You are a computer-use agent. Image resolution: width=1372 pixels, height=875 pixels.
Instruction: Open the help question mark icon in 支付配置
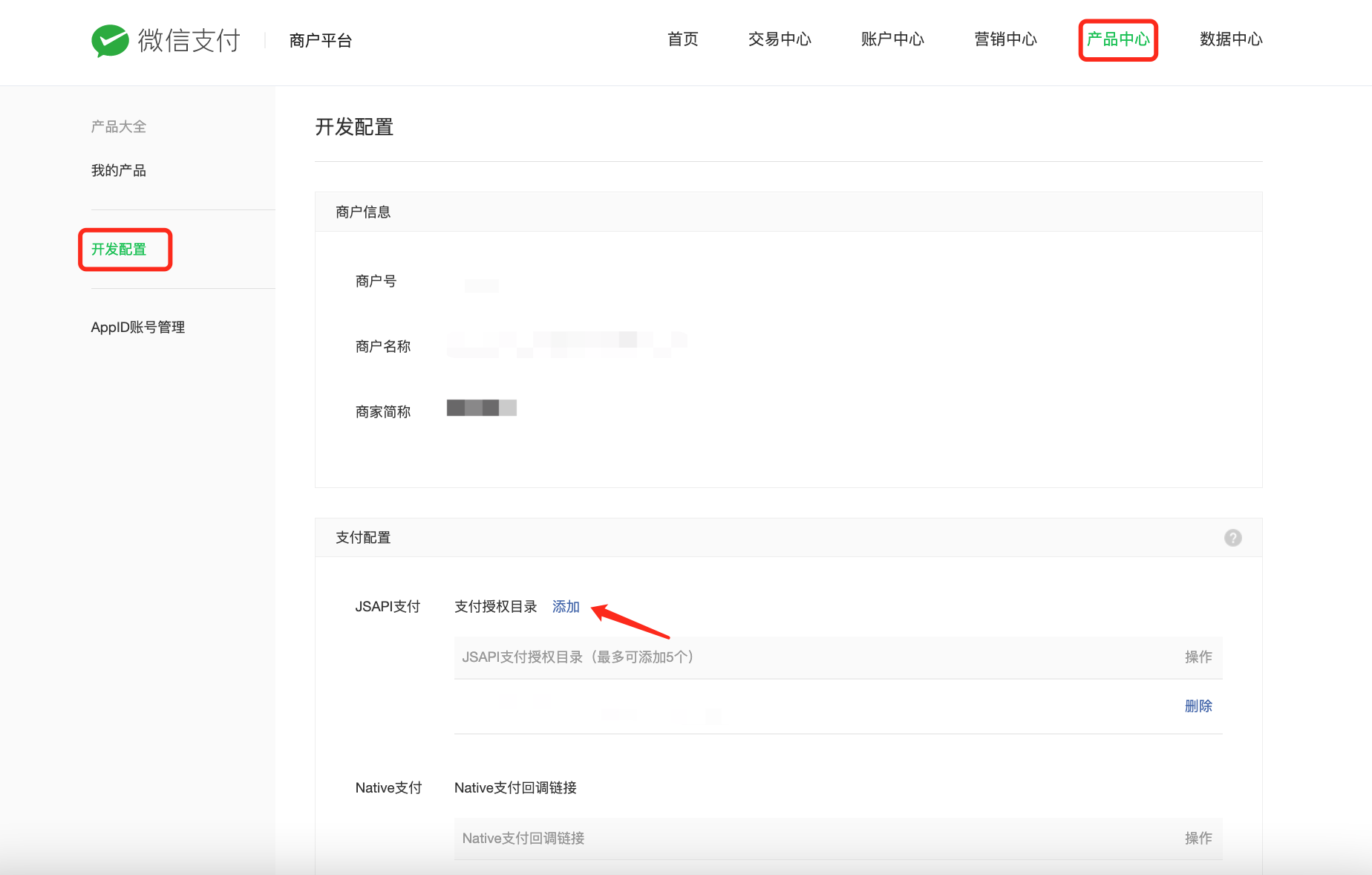(1232, 538)
